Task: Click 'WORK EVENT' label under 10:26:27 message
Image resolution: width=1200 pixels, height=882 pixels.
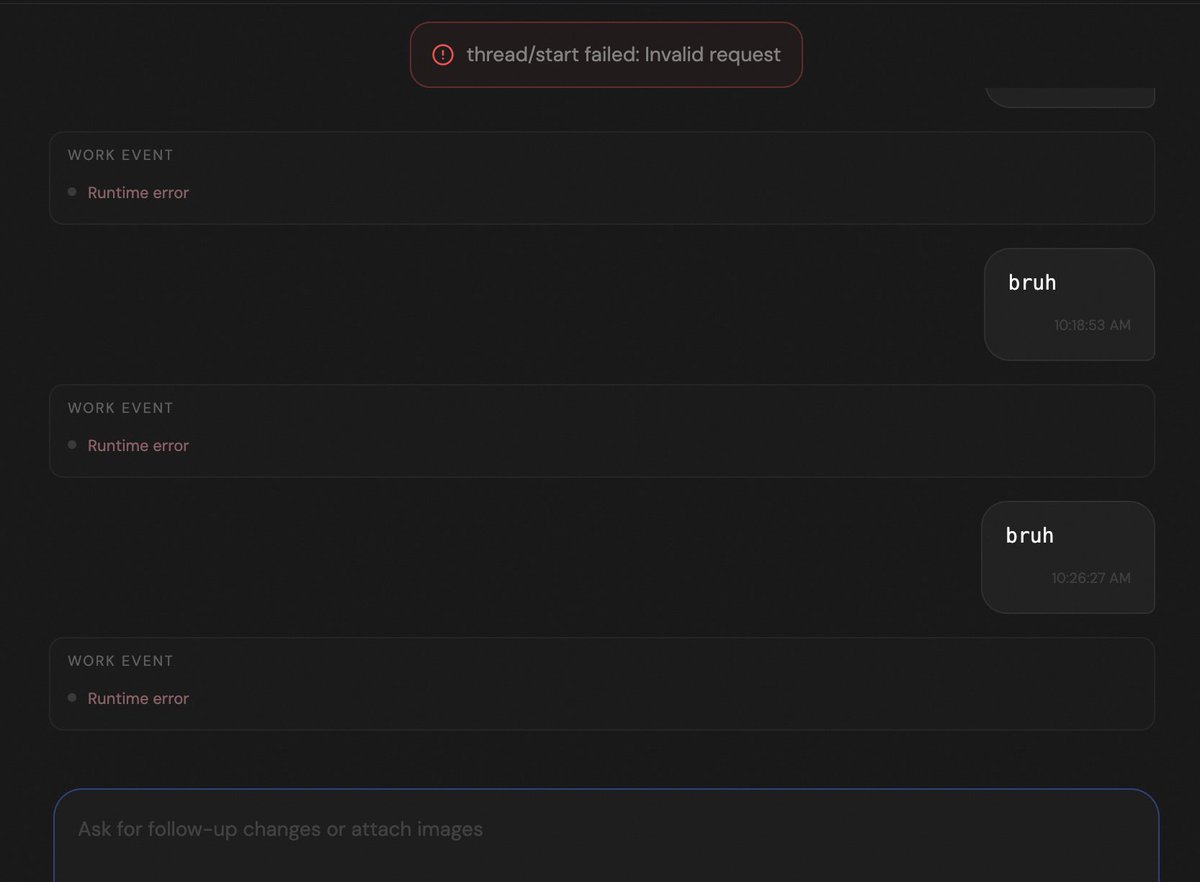Action: [120, 661]
